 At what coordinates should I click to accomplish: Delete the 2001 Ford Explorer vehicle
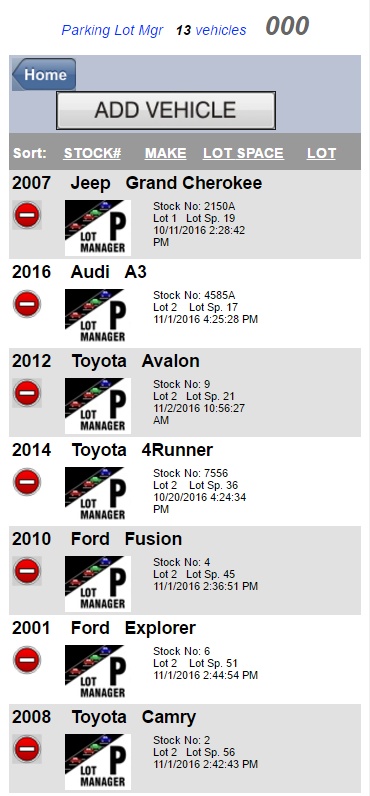(27, 660)
